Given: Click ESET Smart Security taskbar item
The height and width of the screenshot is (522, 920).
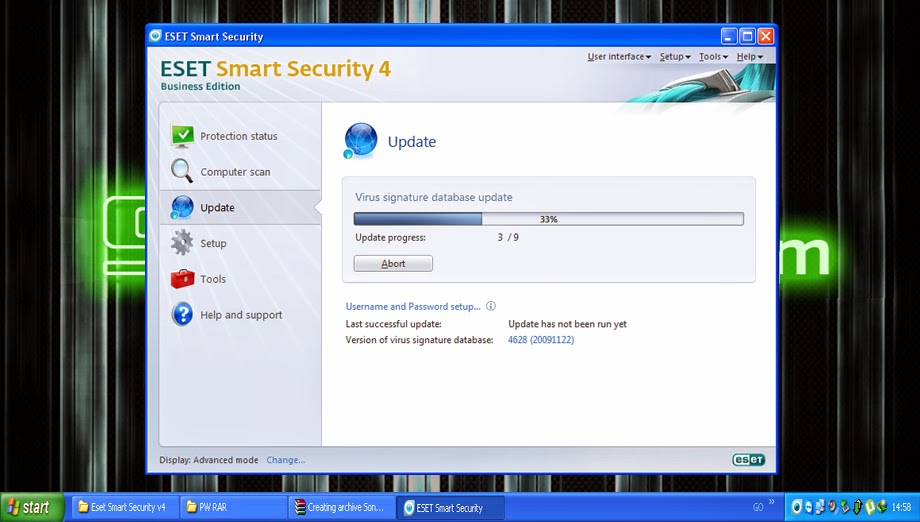Looking at the screenshot, I should pos(451,507).
